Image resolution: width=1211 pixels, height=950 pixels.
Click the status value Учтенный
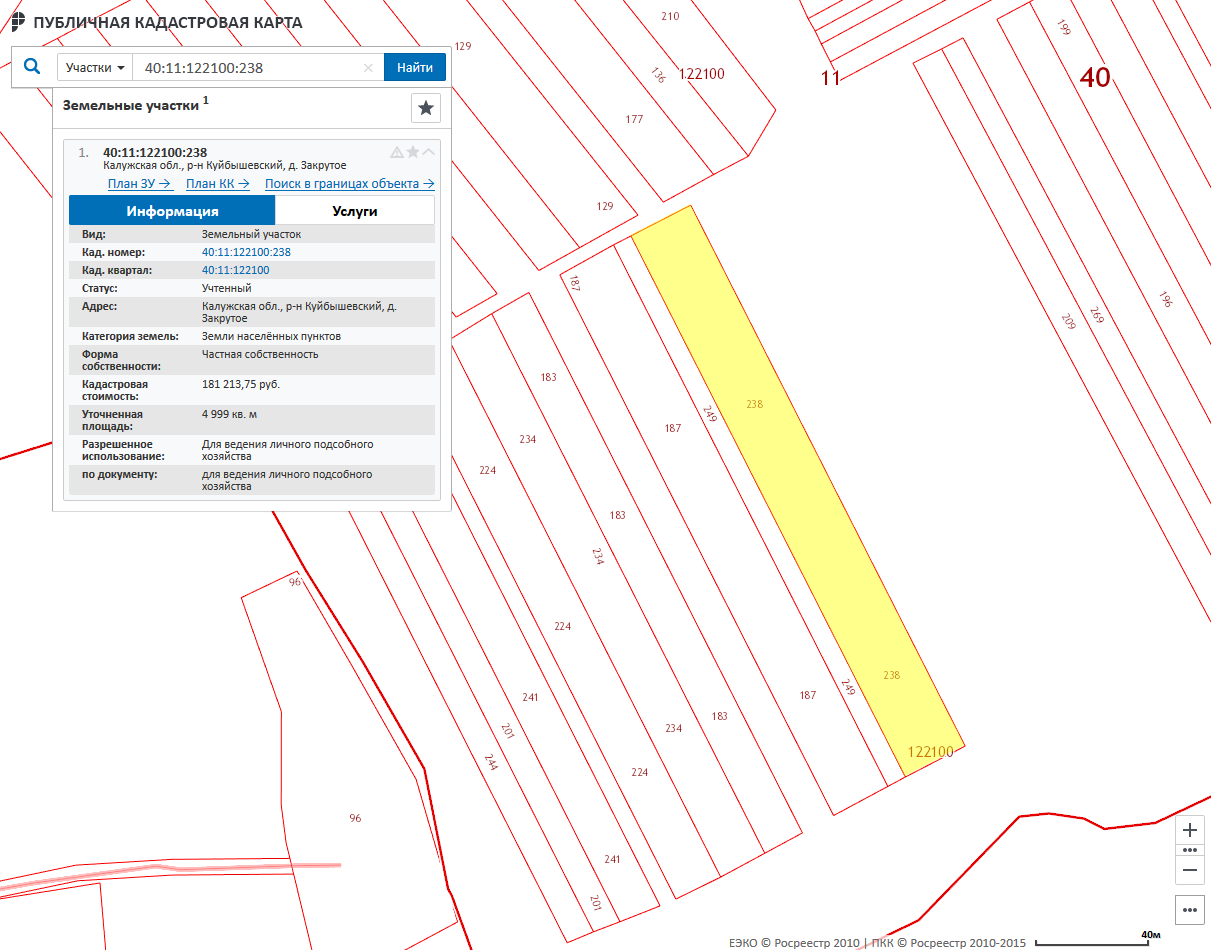coord(227,288)
